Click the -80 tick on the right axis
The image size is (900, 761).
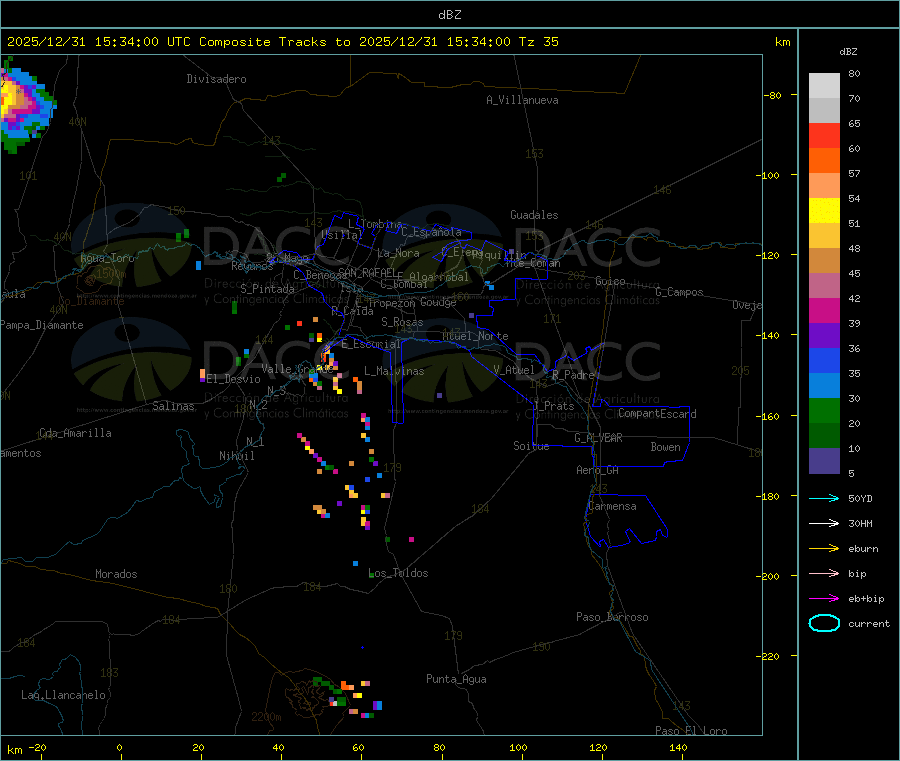[773, 95]
